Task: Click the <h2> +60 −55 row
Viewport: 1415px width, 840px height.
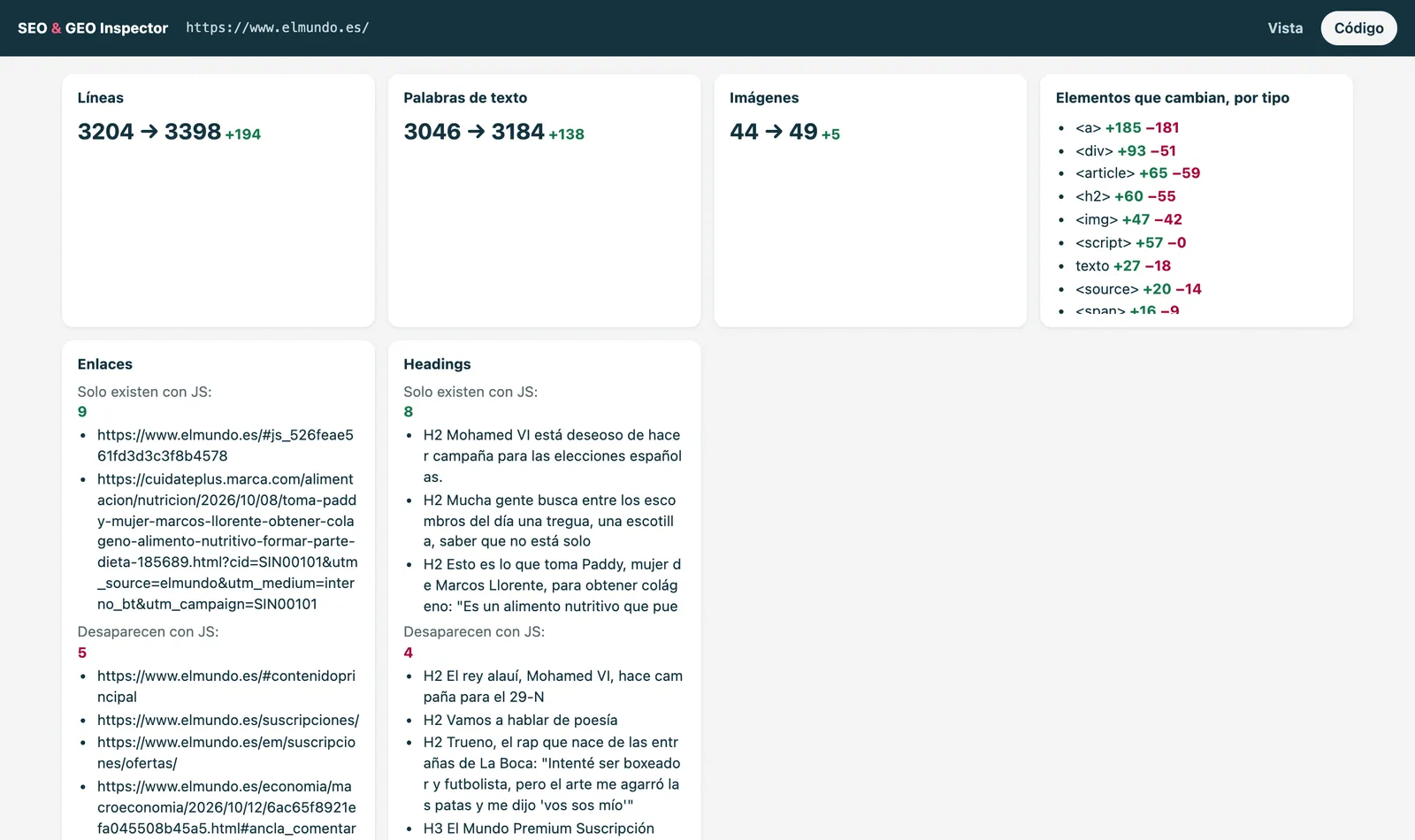Action: [x=1126, y=196]
